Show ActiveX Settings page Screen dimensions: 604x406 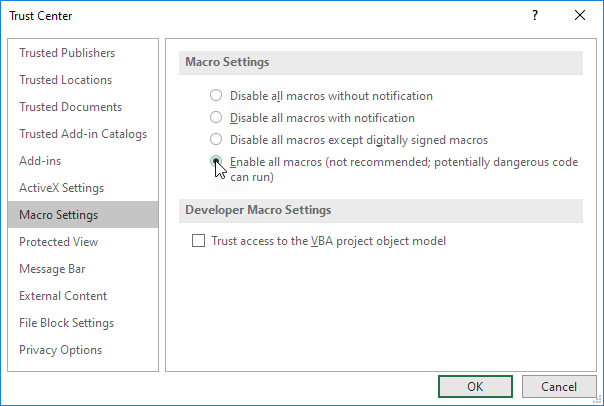(x=61, y=188)
